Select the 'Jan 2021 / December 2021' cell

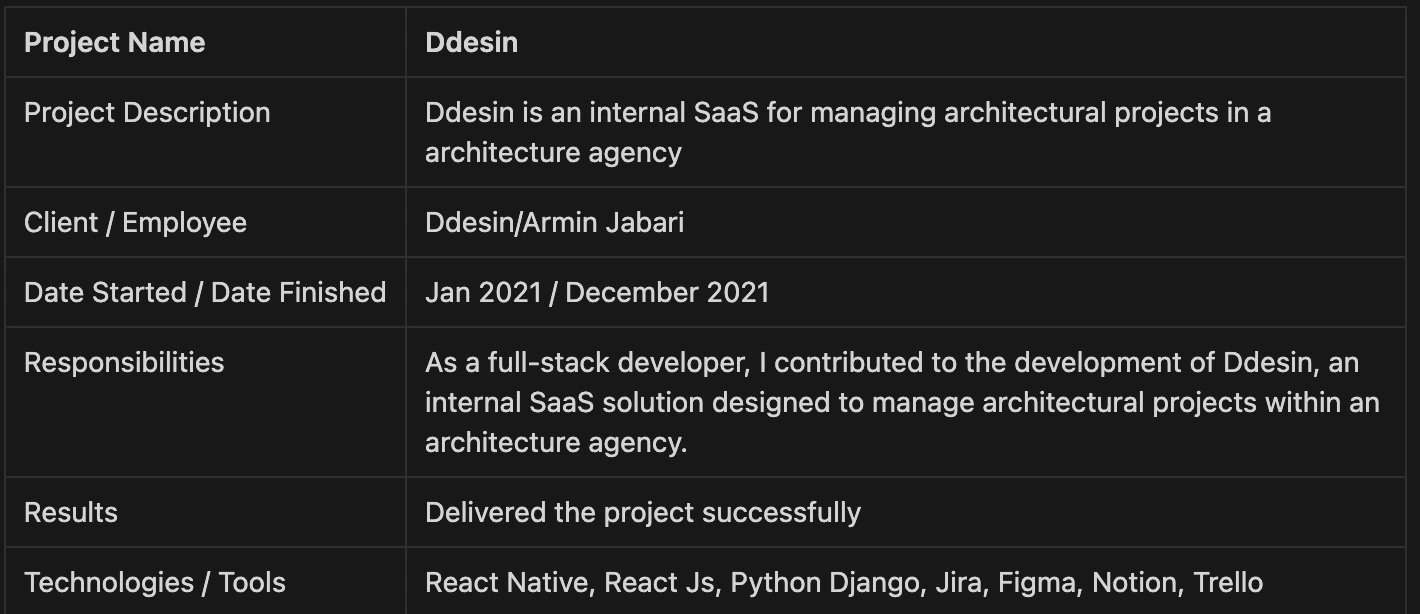[x=597, y=292]
